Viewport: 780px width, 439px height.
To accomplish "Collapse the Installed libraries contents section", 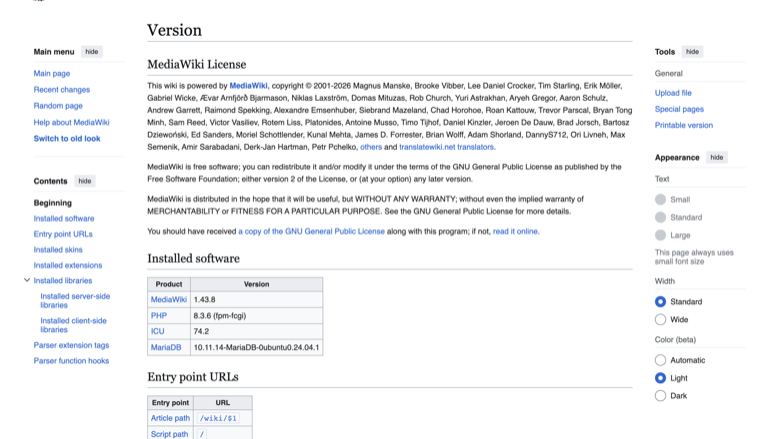I will (27, 280).
